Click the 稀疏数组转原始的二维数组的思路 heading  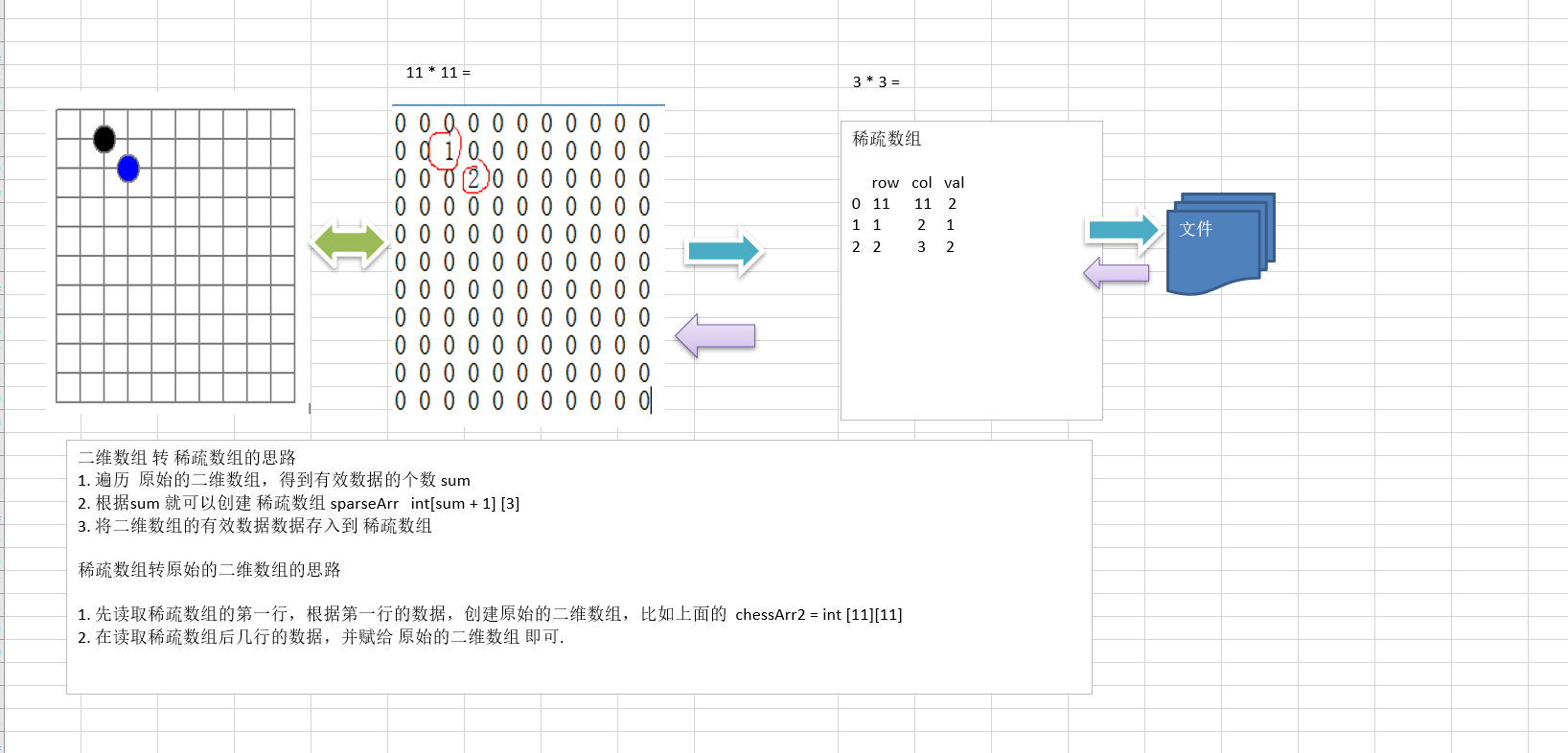pos(209,570)
